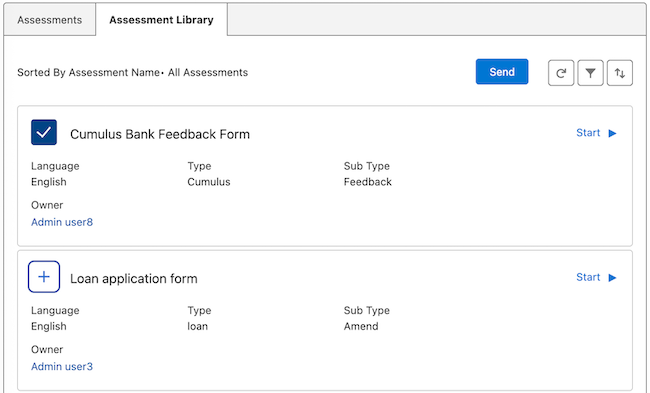The image size is (650, 393).
Task: Click the sort arrows icon
Action: (620, 73)
